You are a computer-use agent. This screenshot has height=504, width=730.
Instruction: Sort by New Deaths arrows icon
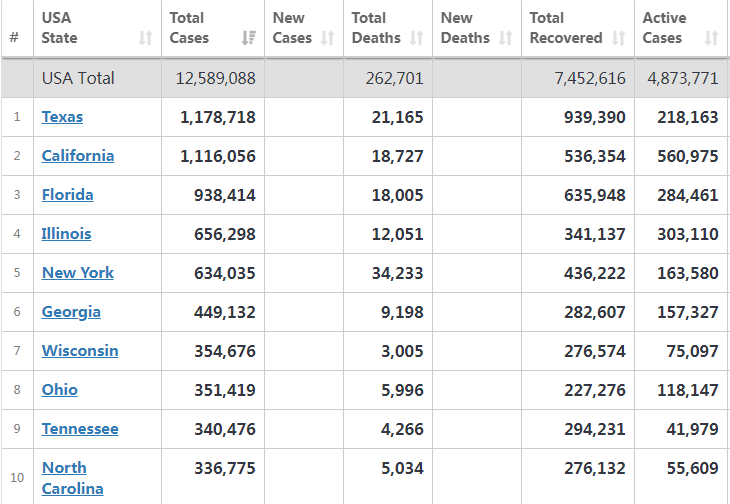506,38
